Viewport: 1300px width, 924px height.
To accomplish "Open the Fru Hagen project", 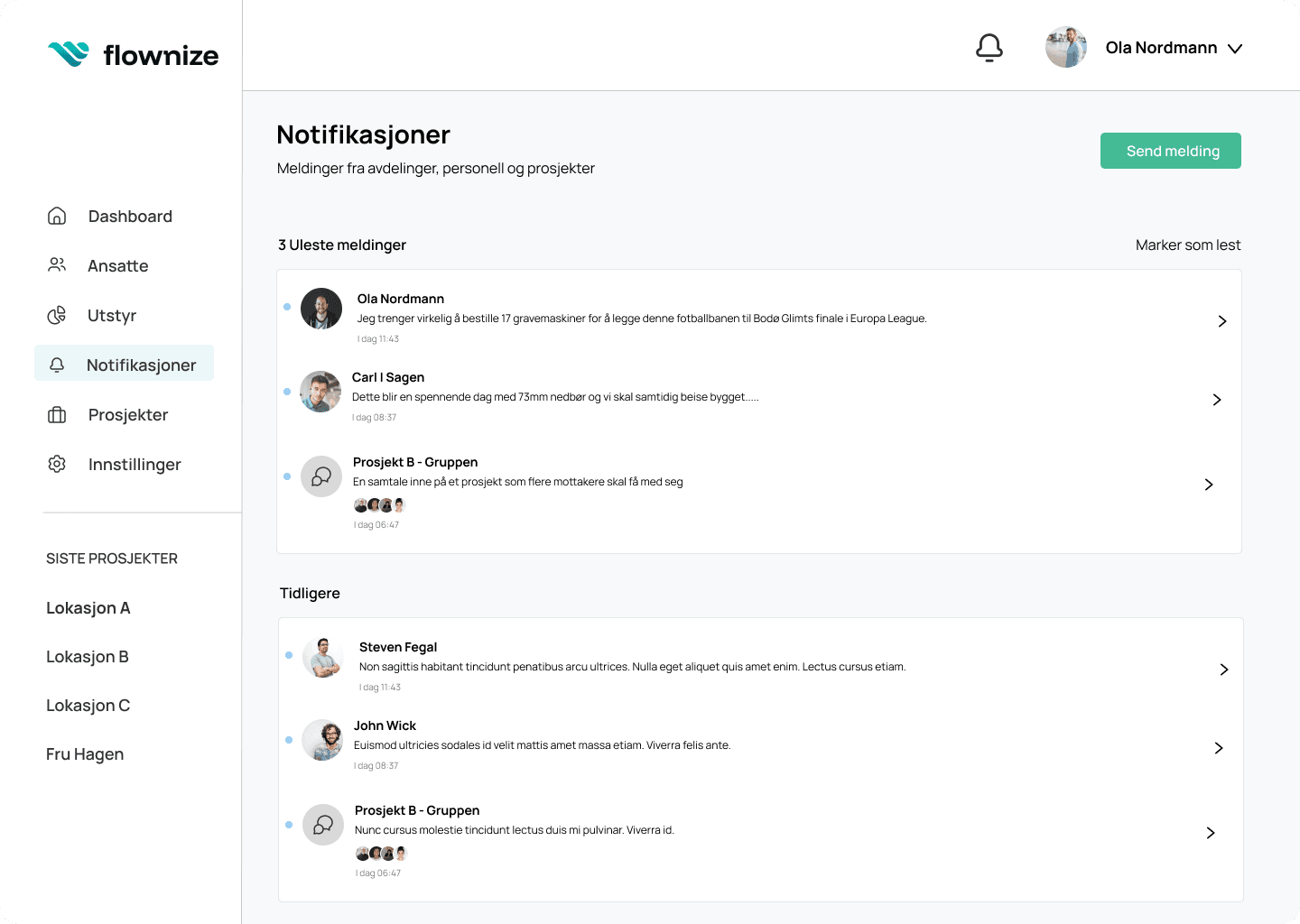I will coord(84,753).
